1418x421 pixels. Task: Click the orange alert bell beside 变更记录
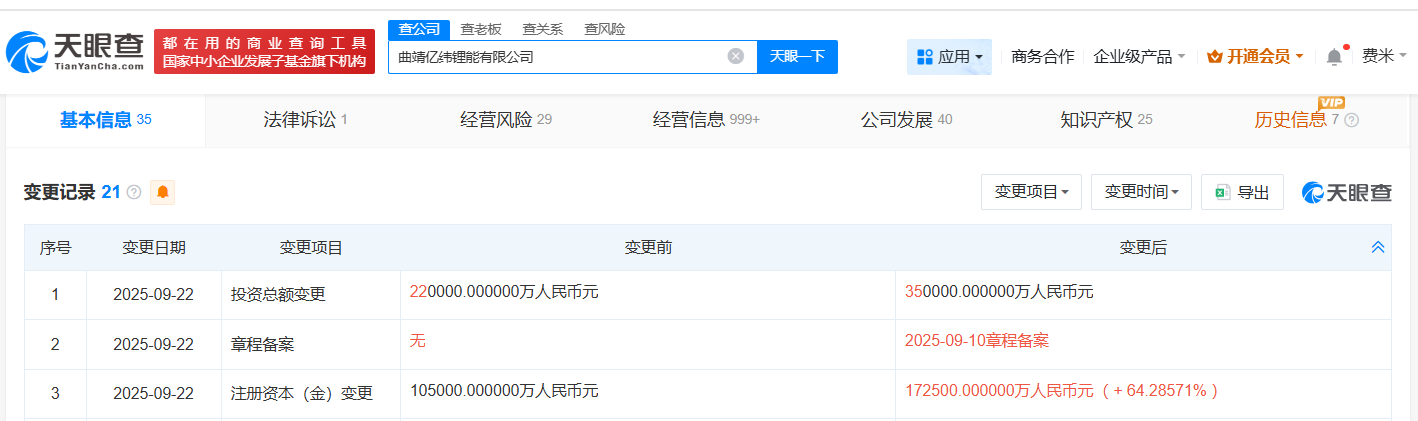162,192
